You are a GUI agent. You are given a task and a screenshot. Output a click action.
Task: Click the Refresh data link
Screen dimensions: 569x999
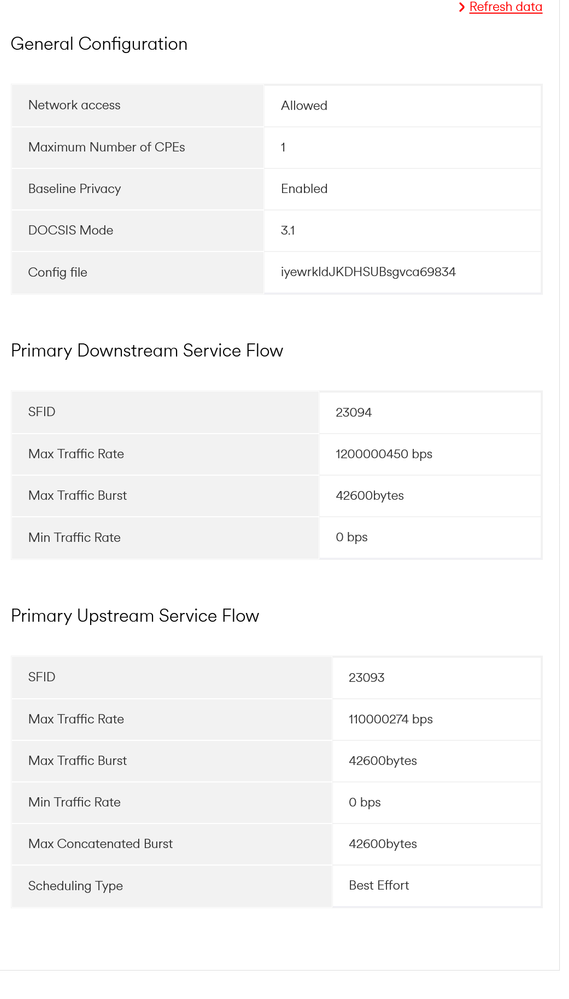[505, 7]
